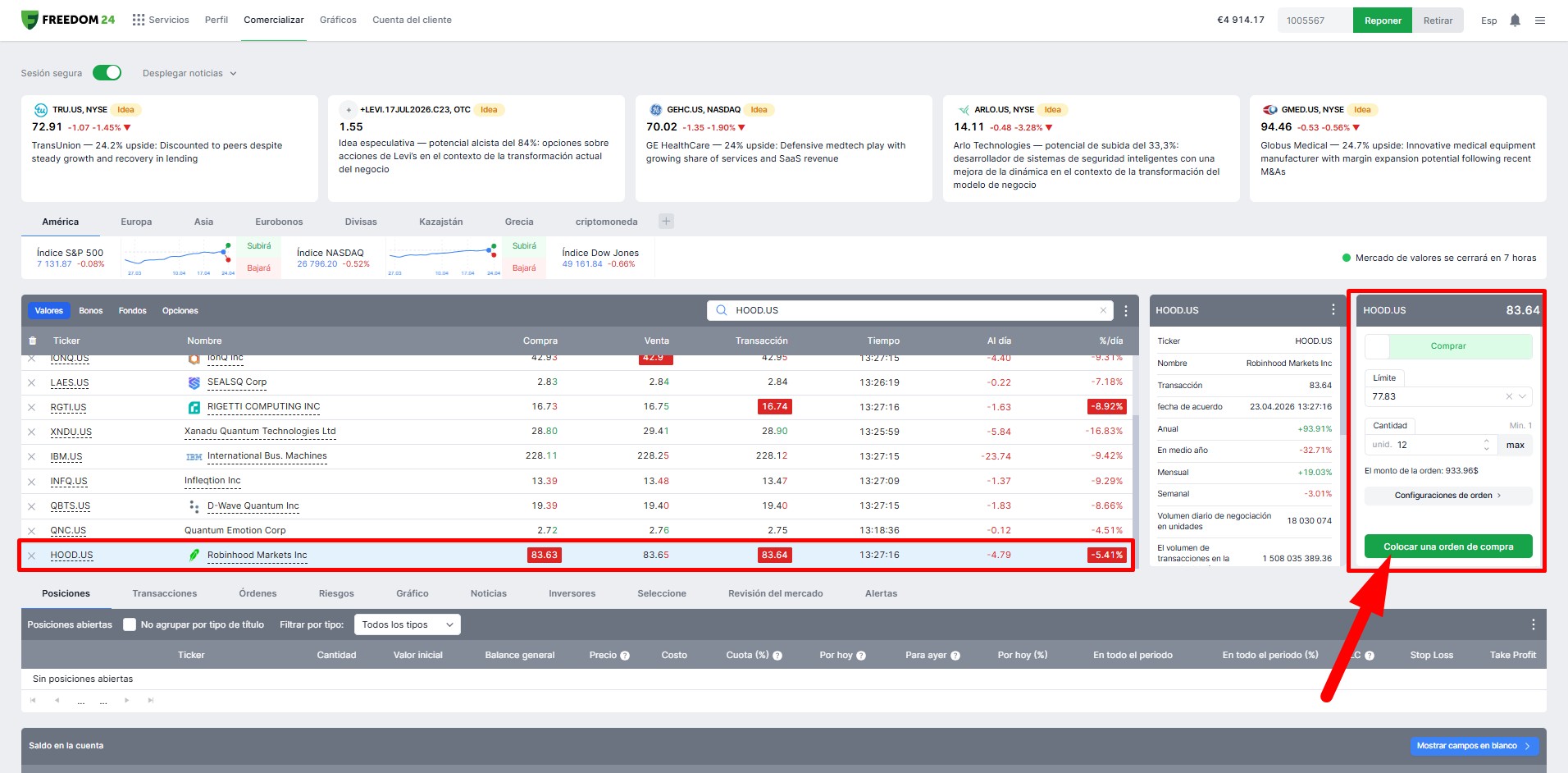Vote Subirá for S&P 500 index

(259, 246)
